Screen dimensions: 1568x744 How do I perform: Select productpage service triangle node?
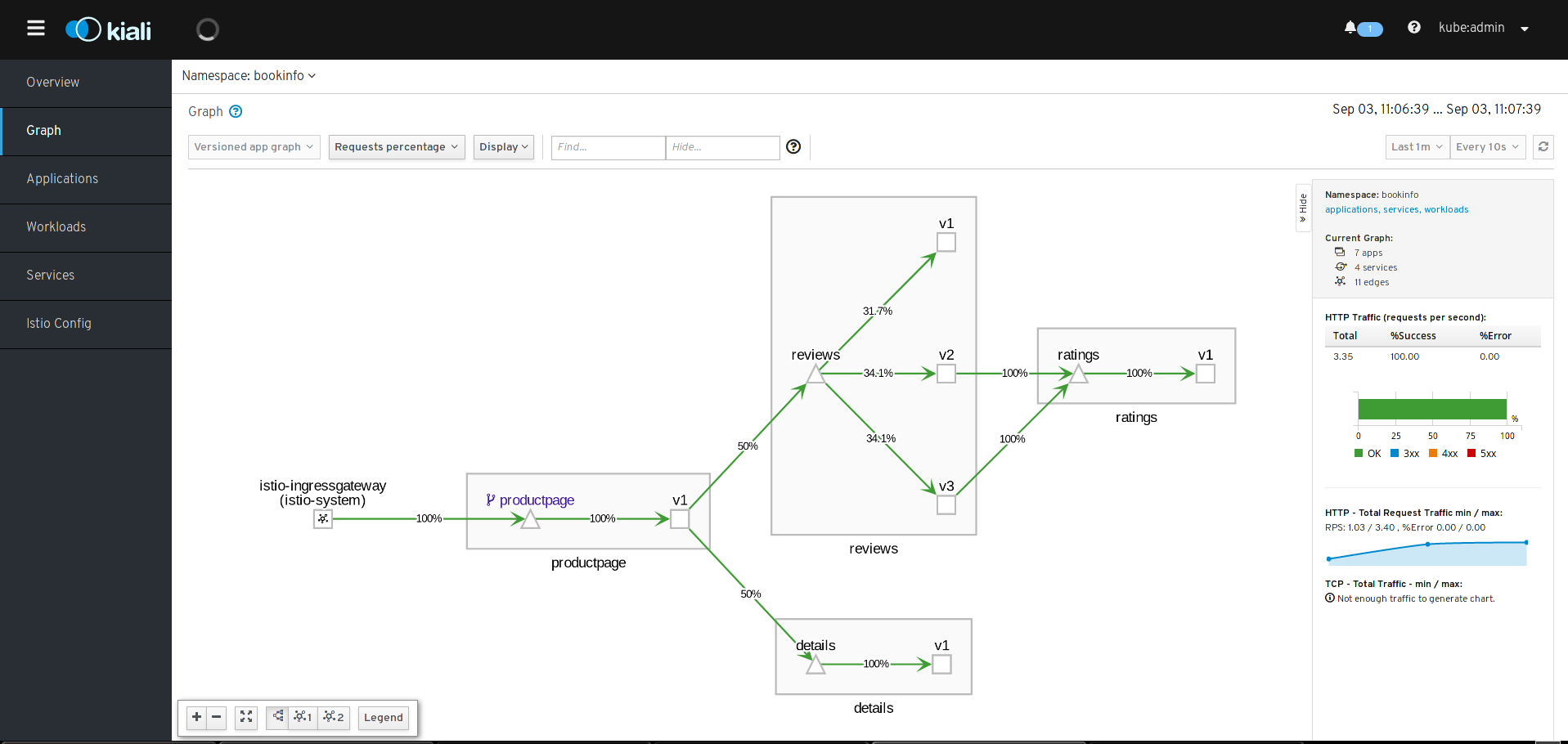pyautogui.click(x=531, y=519)
